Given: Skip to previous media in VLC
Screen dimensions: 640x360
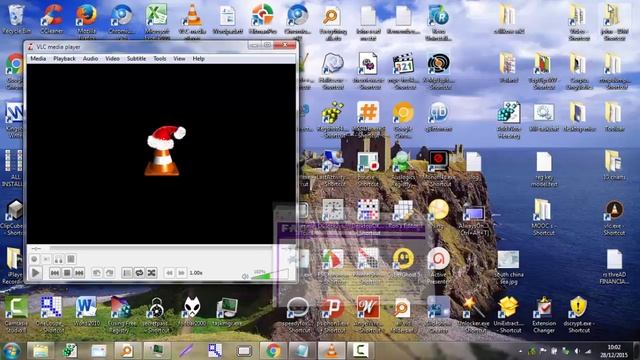Looking at the screenshot, I should [x=55, y=273].
